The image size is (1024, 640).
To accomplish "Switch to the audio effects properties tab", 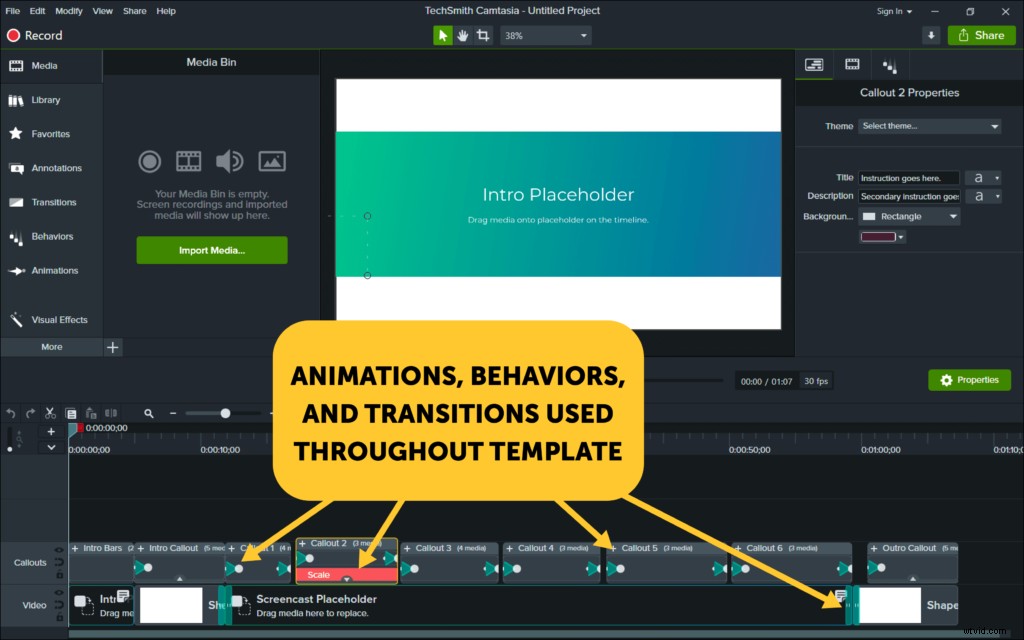I will click(890, 64).
